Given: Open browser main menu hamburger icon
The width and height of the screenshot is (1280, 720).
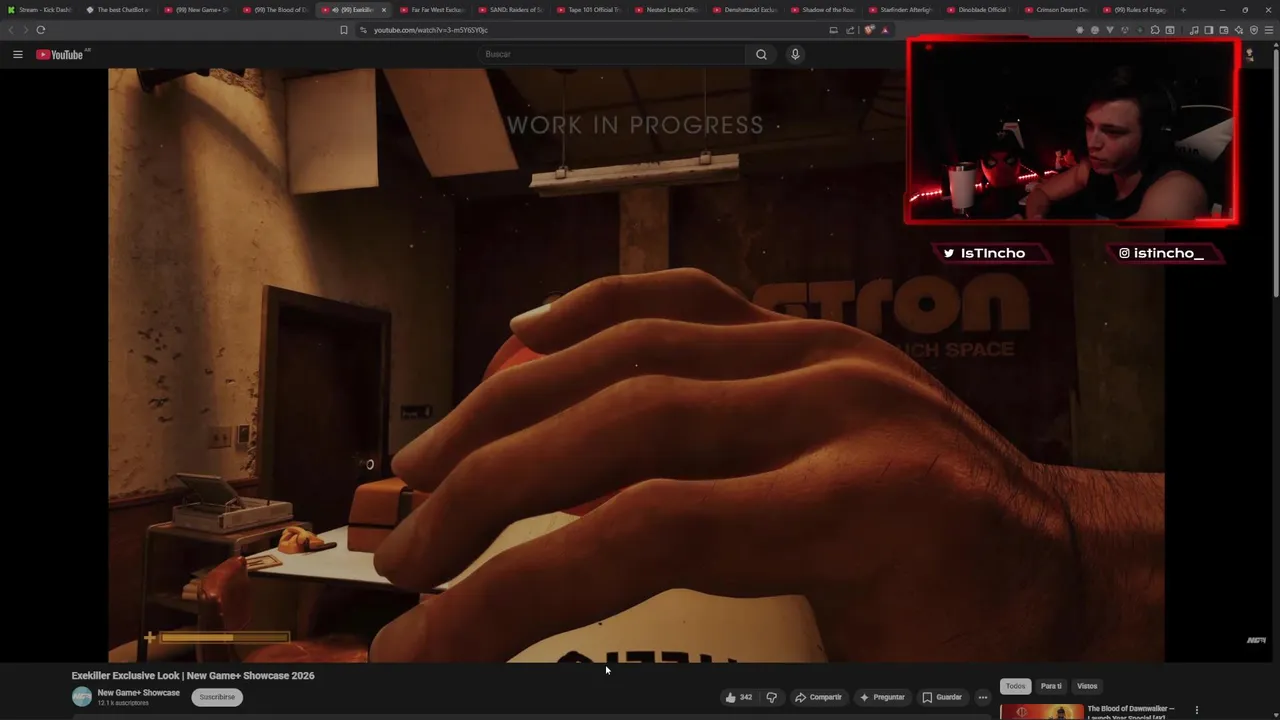Looking at the screenshot, I should (x=1268, y=30).
